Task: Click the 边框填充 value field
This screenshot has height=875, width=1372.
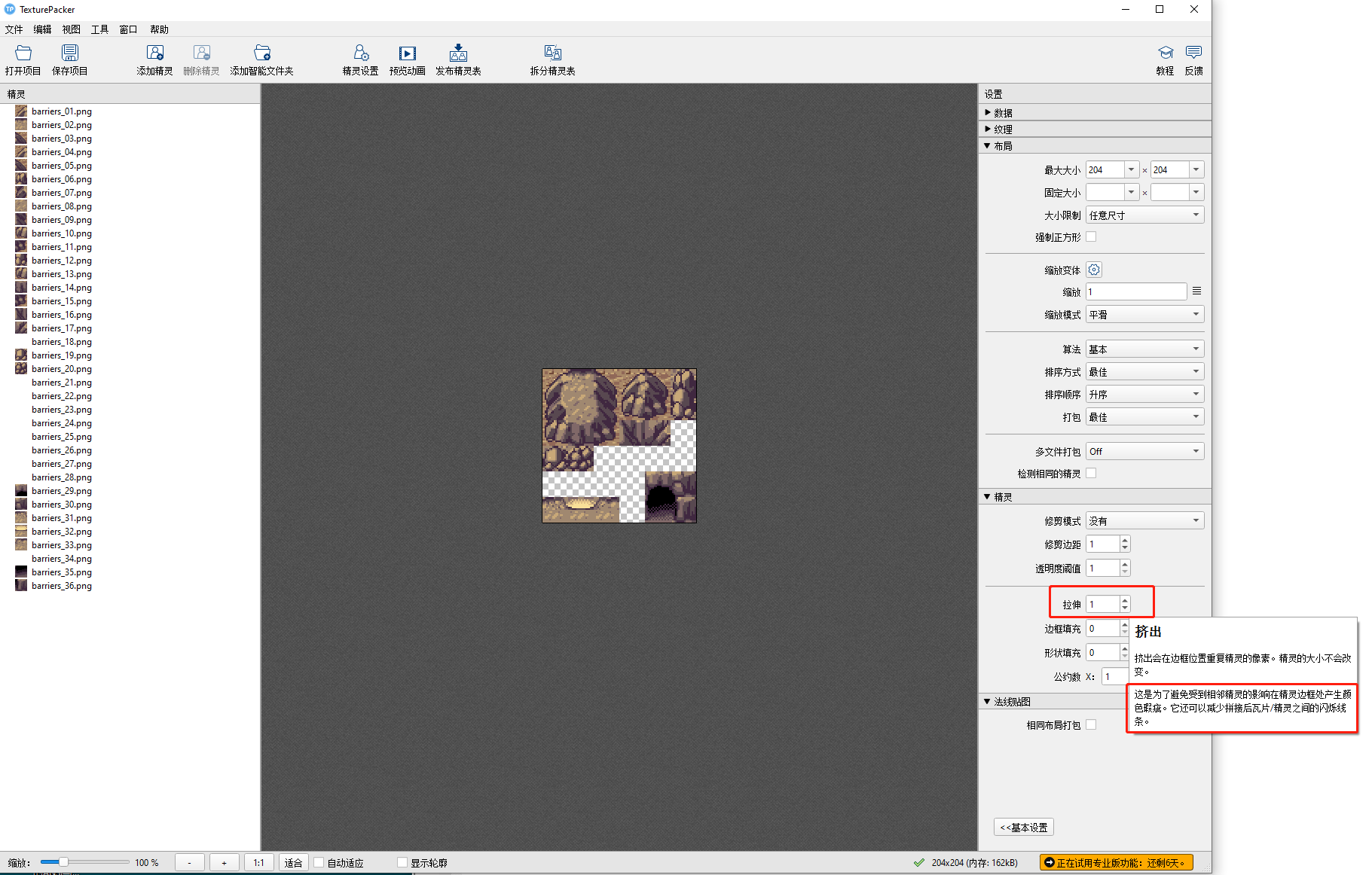Action: 1102,628
